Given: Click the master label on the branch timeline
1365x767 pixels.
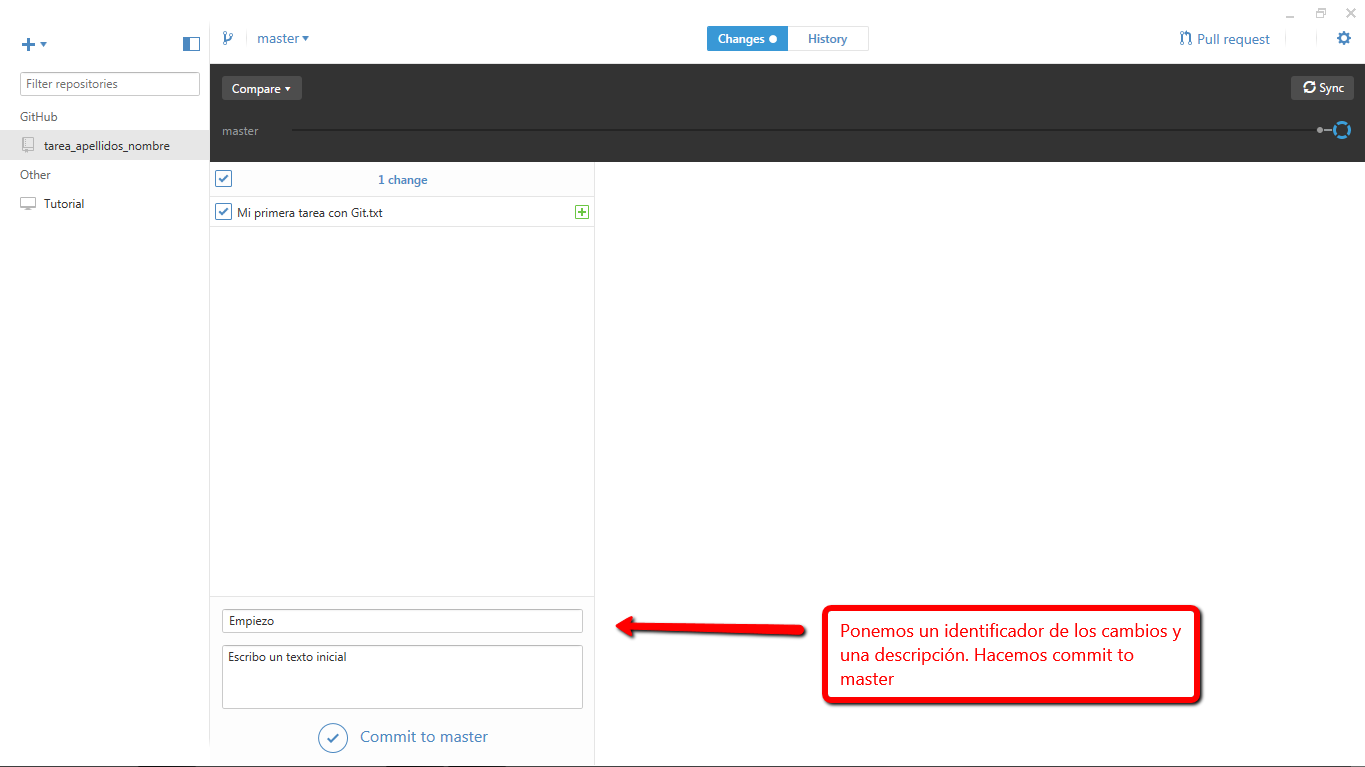Looking at the screenshot, I should point(240,131).
